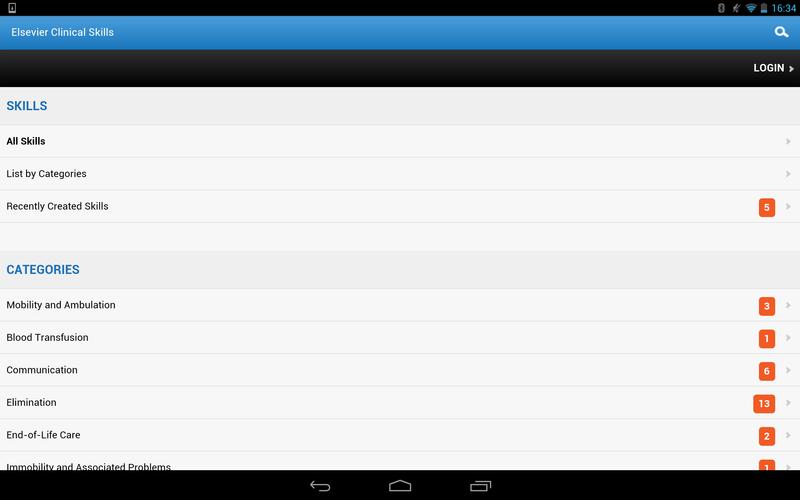Click the clock showing 16:34
The image size is (800, 500).
[784, 8]
